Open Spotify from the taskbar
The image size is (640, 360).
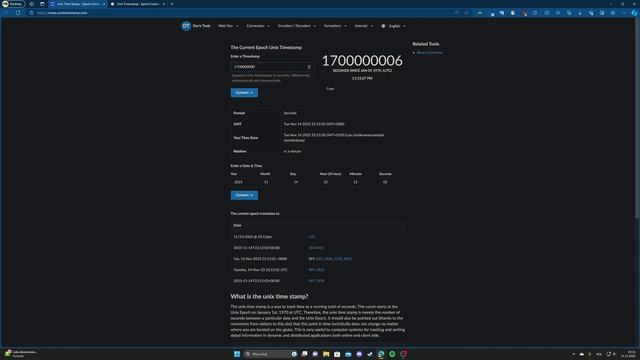point(392,354)
